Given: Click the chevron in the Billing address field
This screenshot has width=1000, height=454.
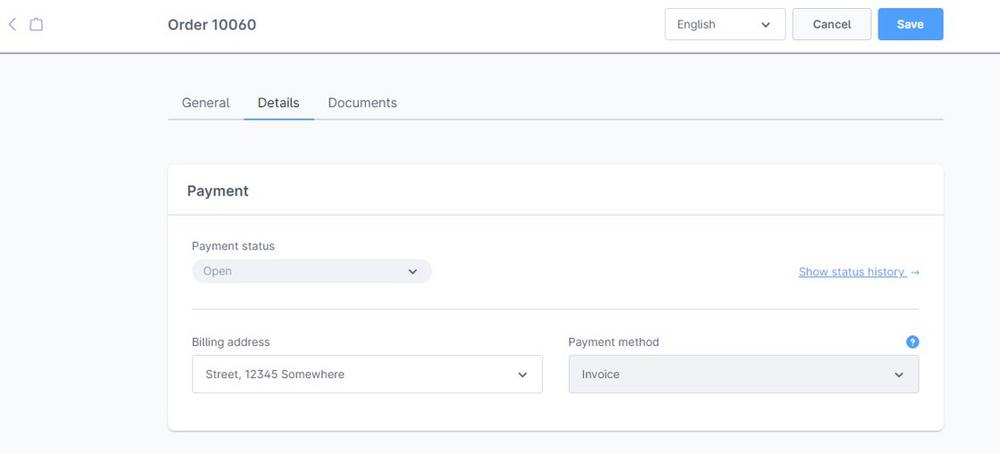Looking at the screenshot, I should [522, 375].
